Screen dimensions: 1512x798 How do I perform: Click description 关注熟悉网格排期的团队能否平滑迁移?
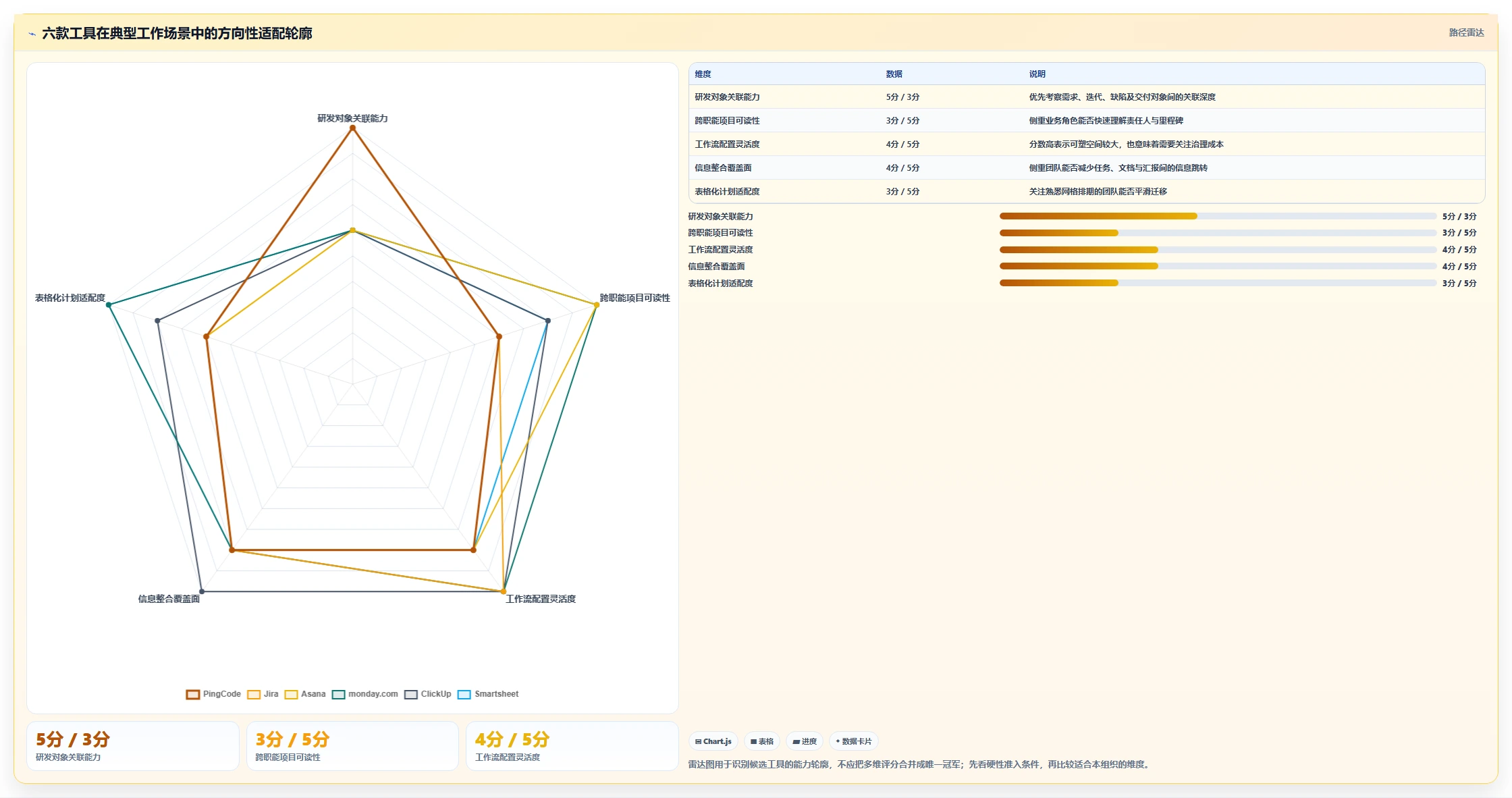pyautogui.click(x=1098, y=192)
